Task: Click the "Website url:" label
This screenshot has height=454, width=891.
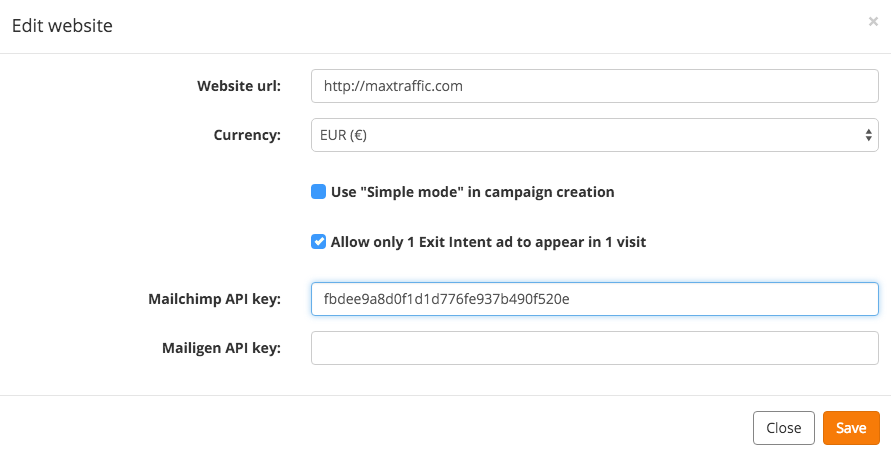Action: click(239, 86)
